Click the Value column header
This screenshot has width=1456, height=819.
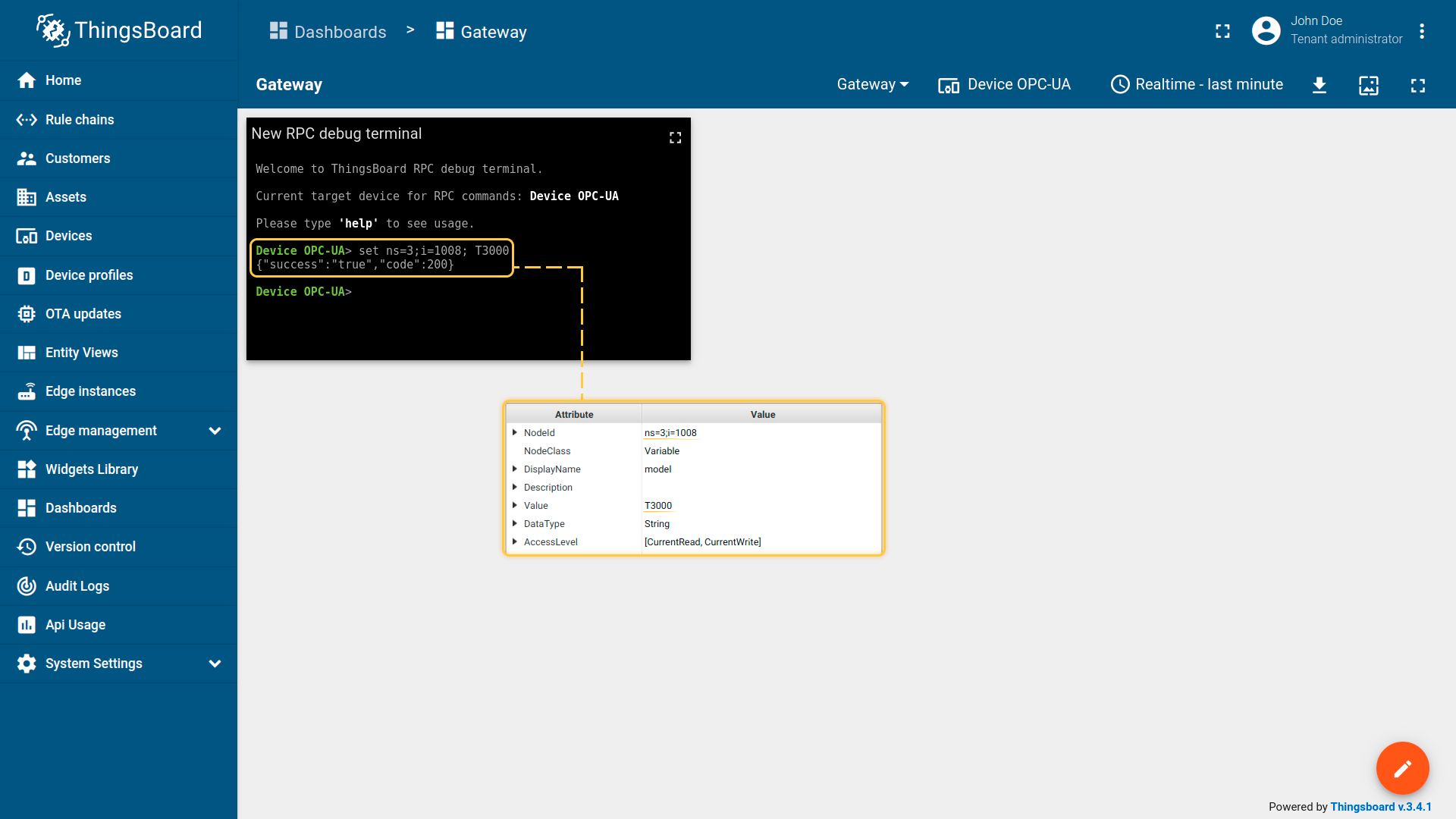coord(762,414)
